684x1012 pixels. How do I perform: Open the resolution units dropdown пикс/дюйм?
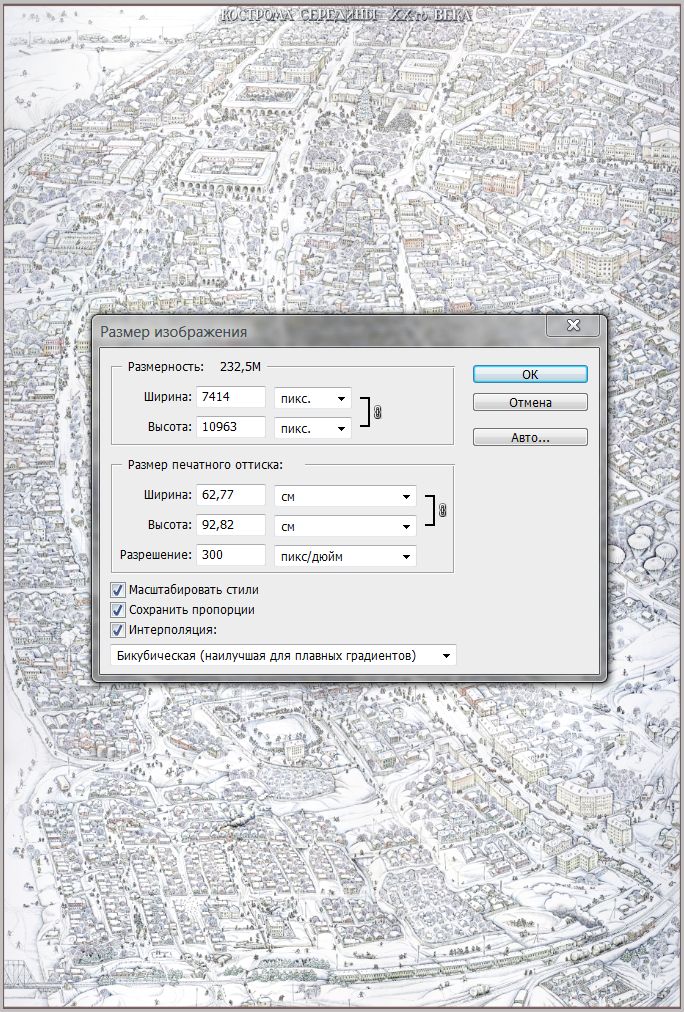point(345,556)
